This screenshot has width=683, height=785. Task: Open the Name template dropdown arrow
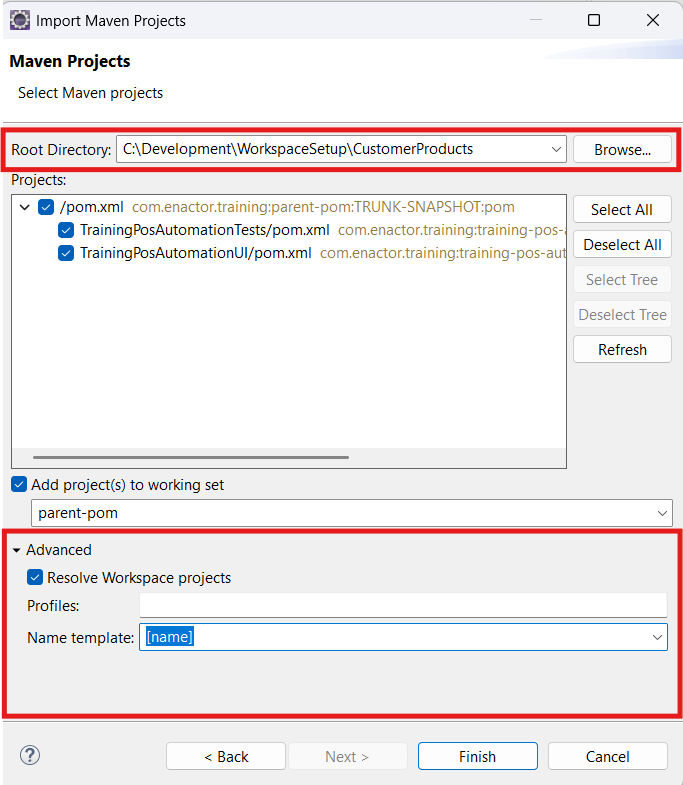[657, 637]
